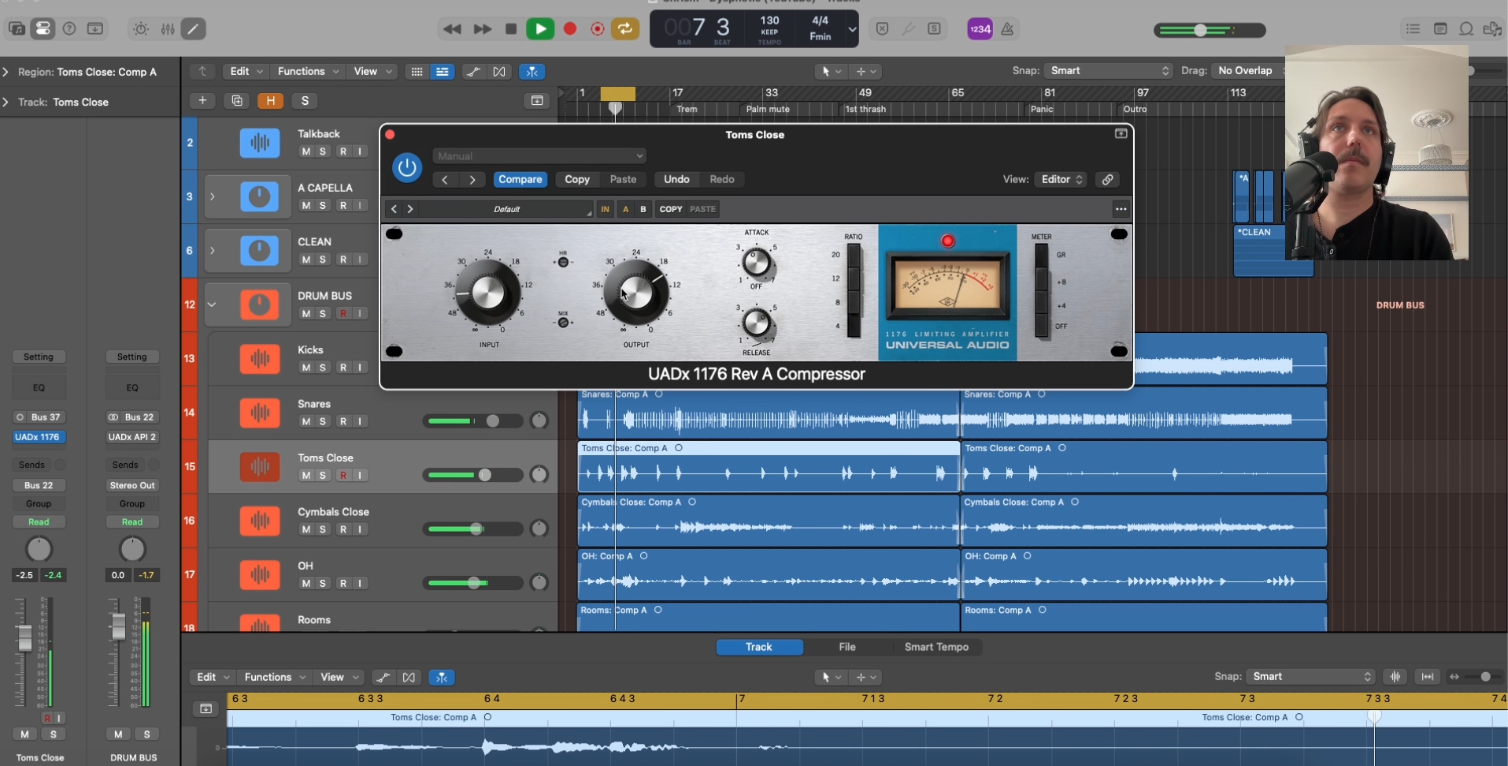
Task: Open the Loop Browser icon
Action: pos(1466,29)
